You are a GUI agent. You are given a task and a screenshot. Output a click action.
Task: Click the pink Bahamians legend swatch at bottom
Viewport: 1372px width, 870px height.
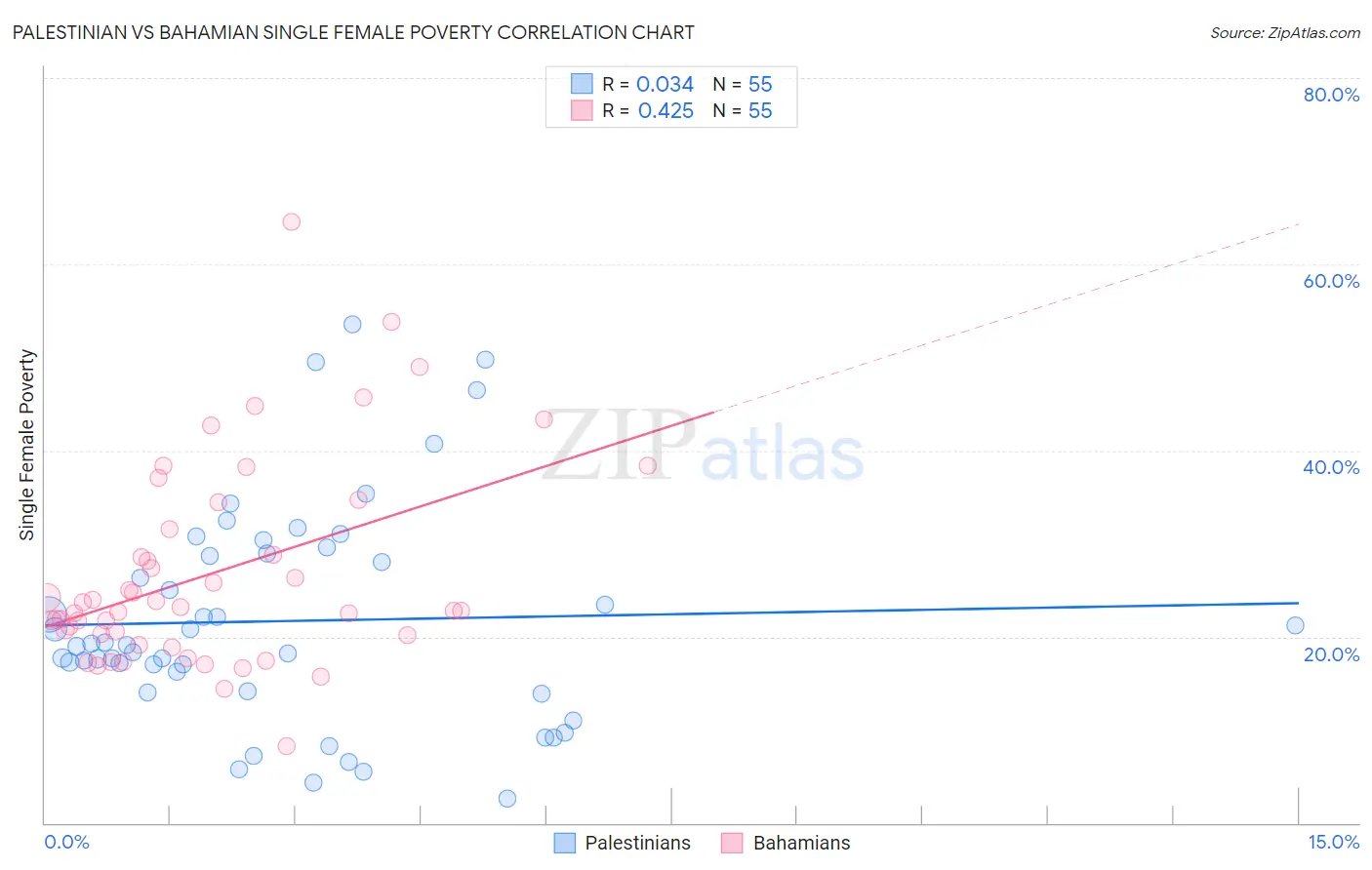(x=732, y=843)
